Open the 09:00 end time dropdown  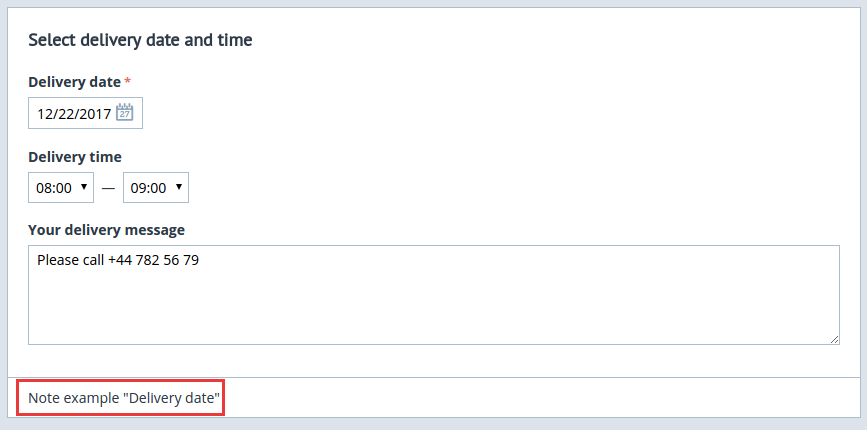click(156, 188)
